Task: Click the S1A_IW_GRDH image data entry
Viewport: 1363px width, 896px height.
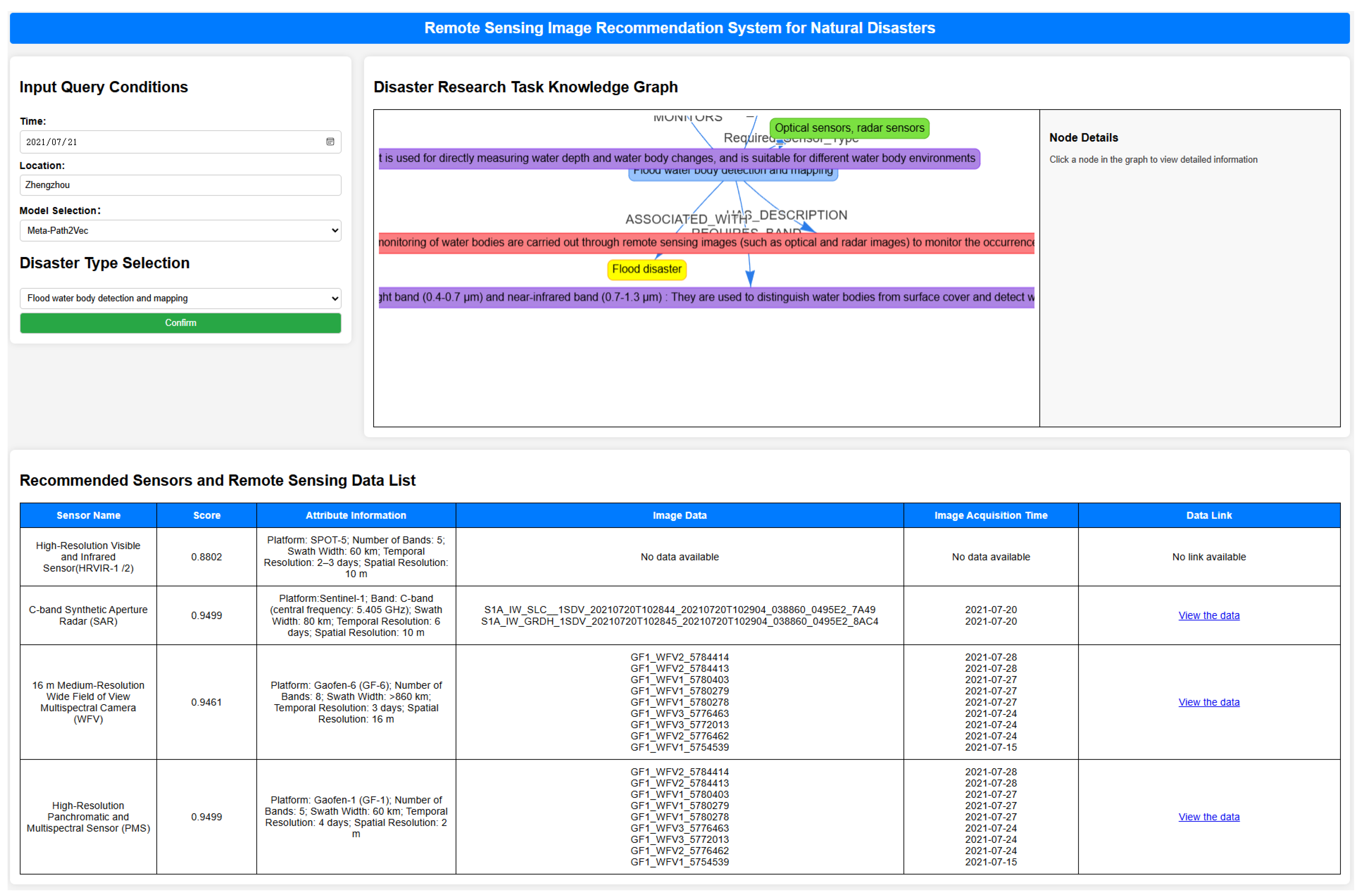Action: tap(680, 622)
